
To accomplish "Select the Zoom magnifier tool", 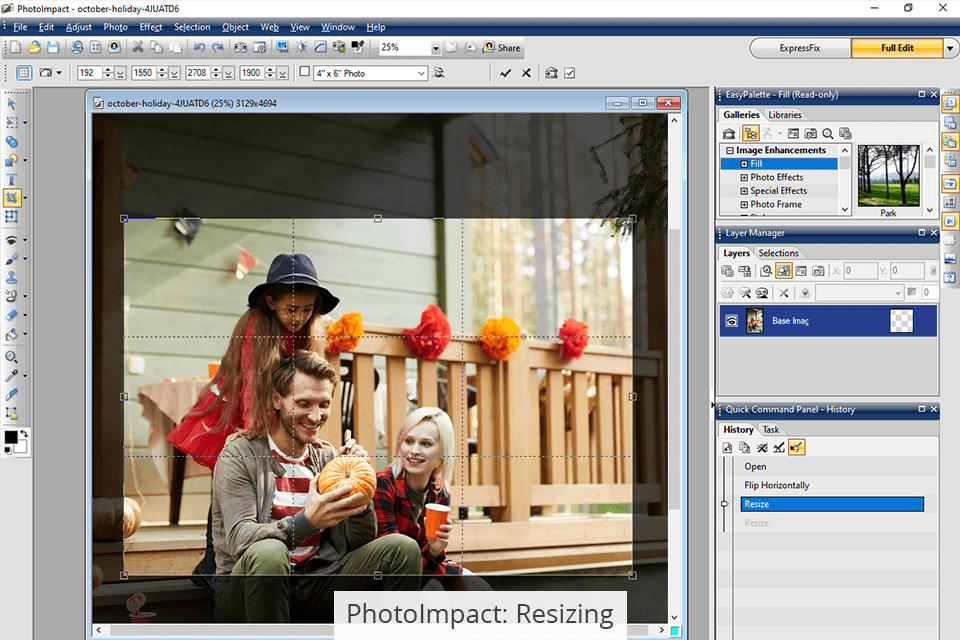I will [x=11, y=357].
